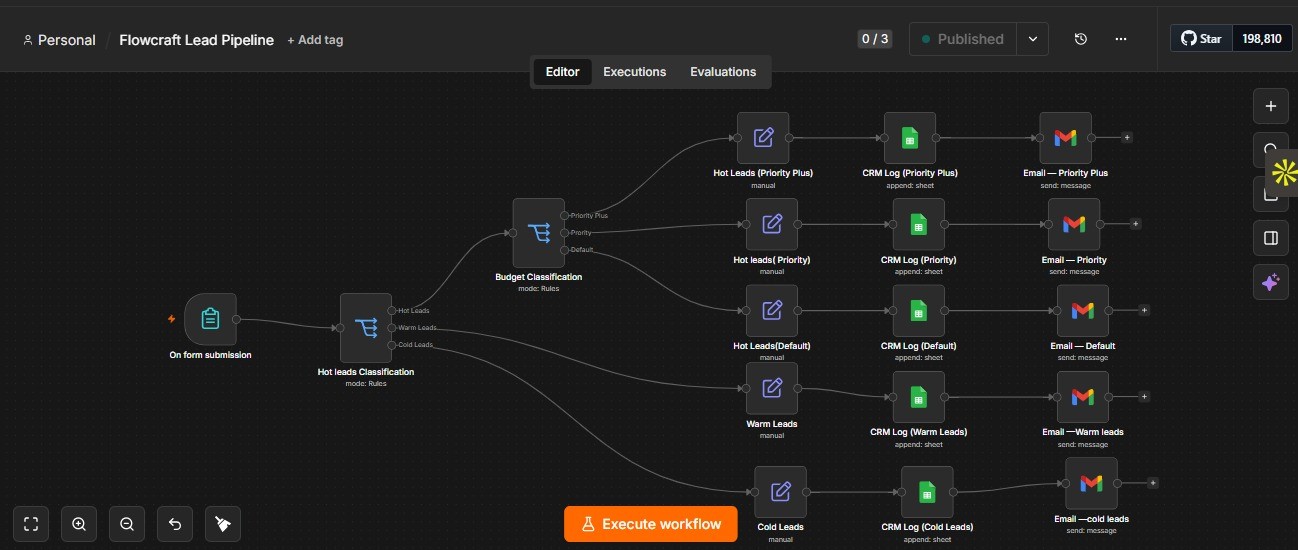The width and height of the screenshot is (1298, 550).
Task: Open Email — cold leads Gmail node
Action: click(1091, 483)
